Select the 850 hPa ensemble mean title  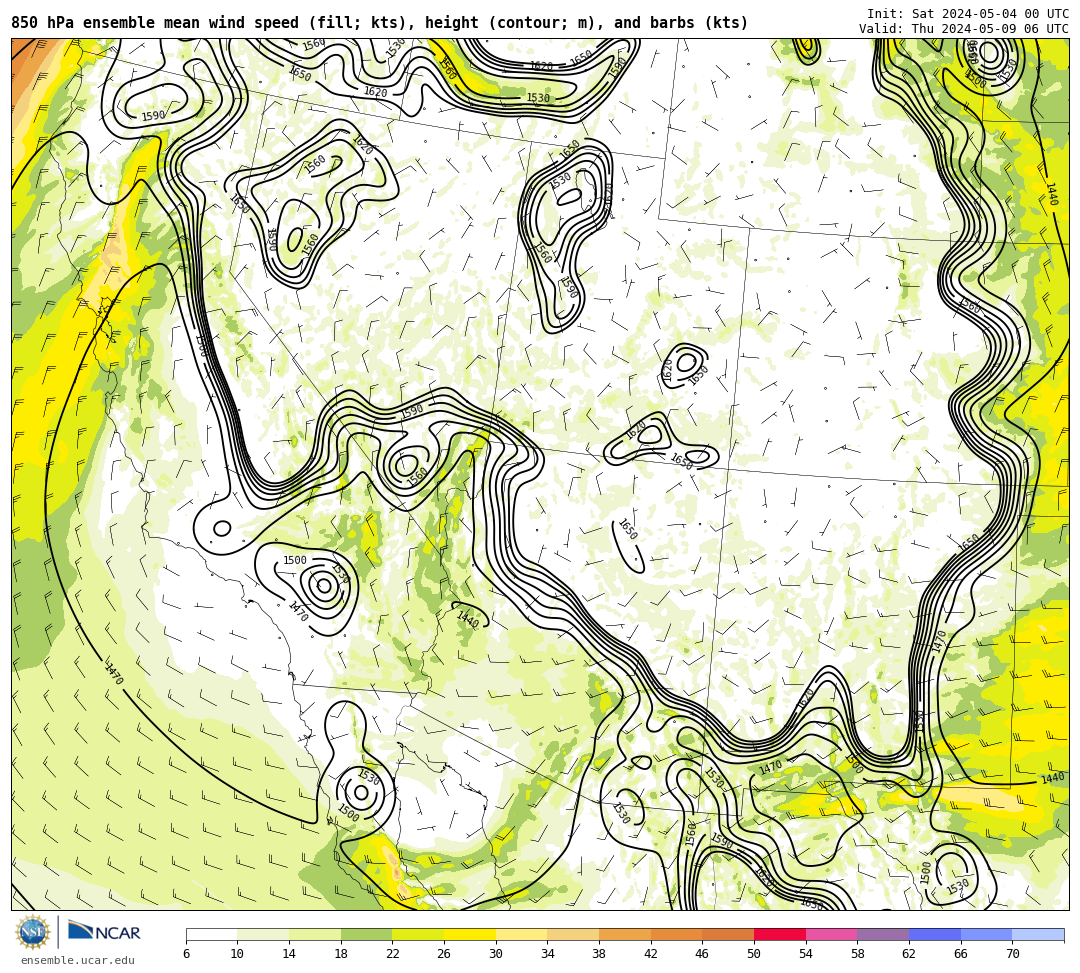tap(380, 23)
